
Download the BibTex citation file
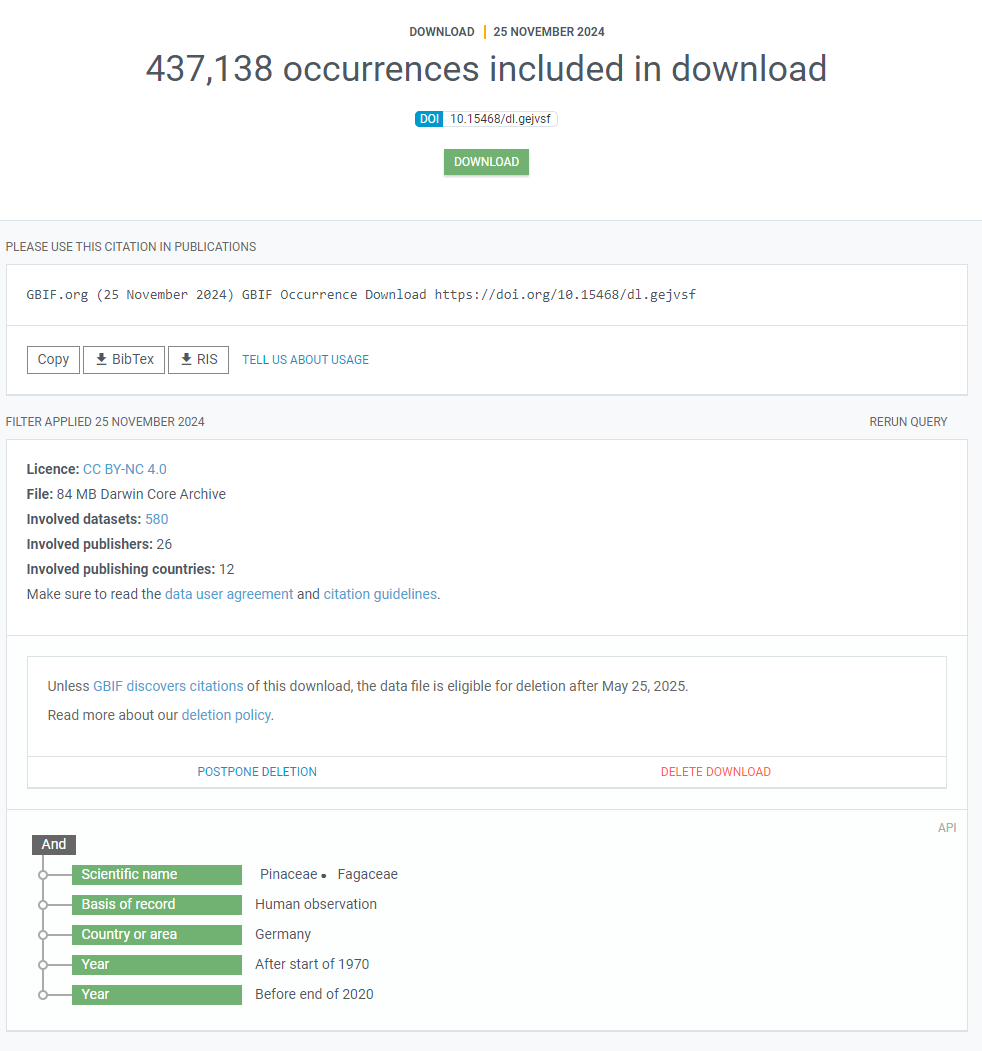(x=124, y=360)
